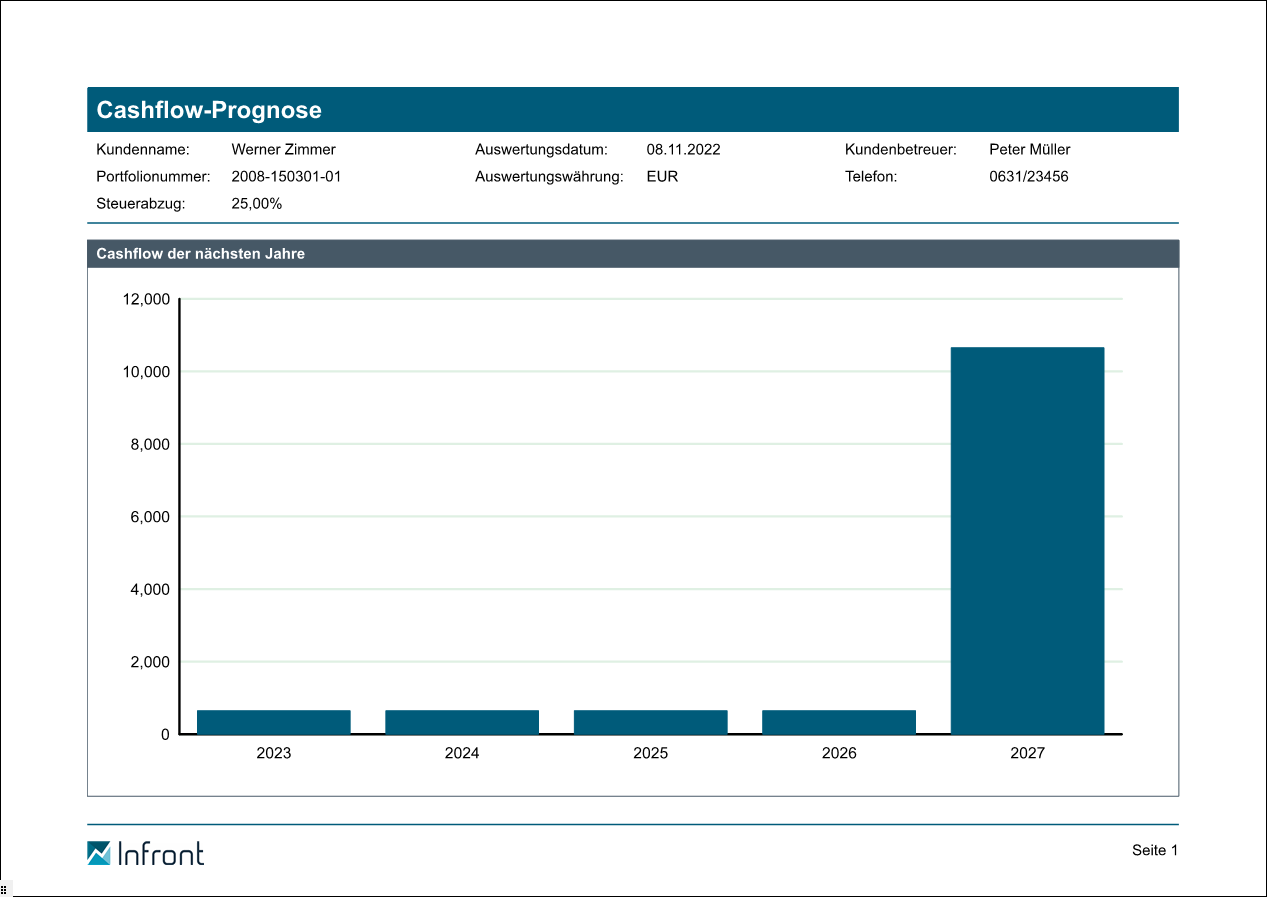Viewport: 1267px width, 897px height.
Task: Click the evaluation date 08.11.2022
Action: coord(683,150)
